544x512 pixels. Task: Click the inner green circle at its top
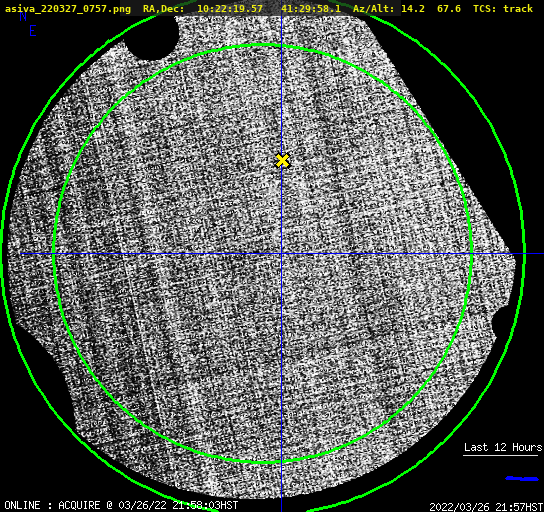pyautogui.click(x=263, y=45)
